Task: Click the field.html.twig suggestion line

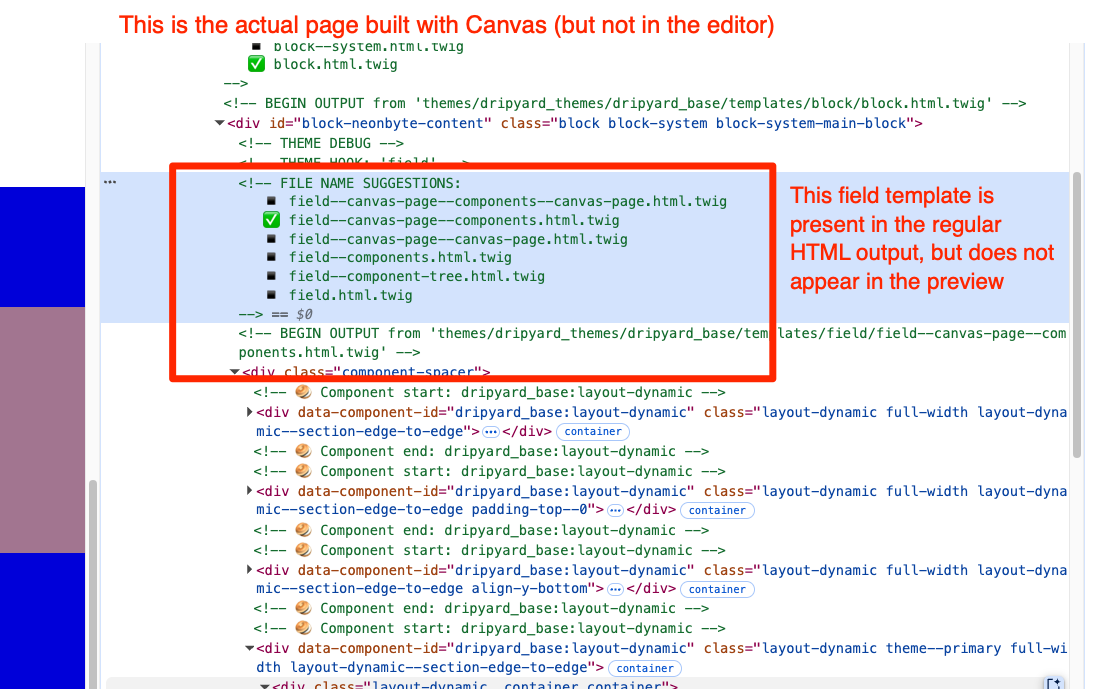Action: tap(351, 295)
